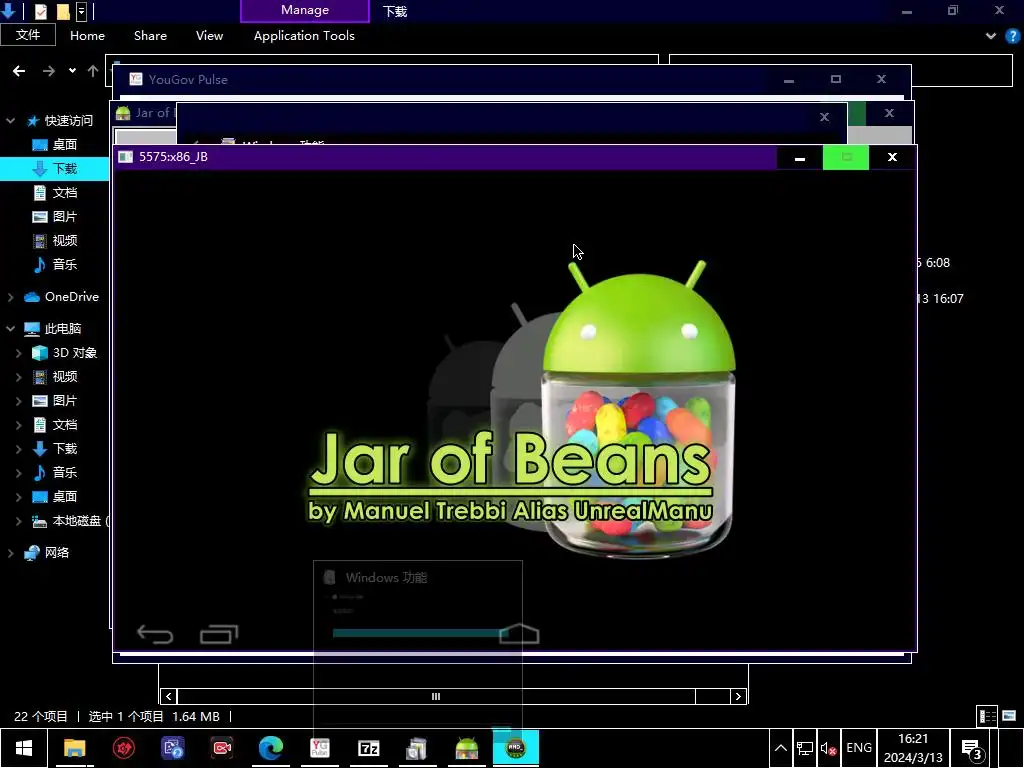Expand 本地磁盘 tree node
1024x768 pixels.
point(18,521)
